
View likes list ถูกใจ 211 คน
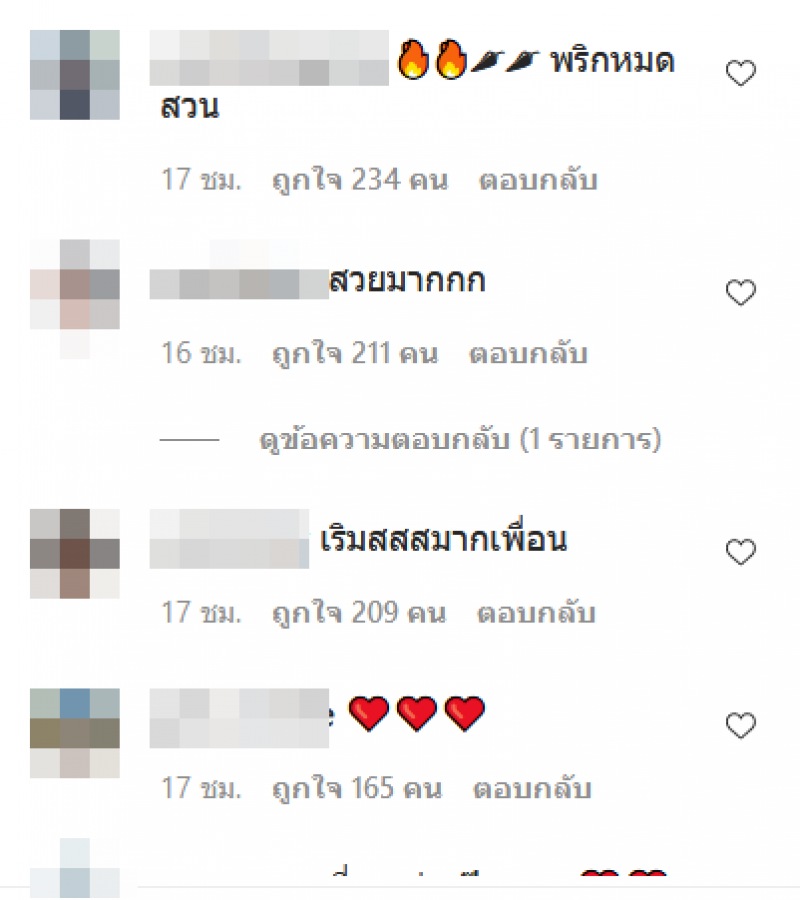tap(355, 354)
